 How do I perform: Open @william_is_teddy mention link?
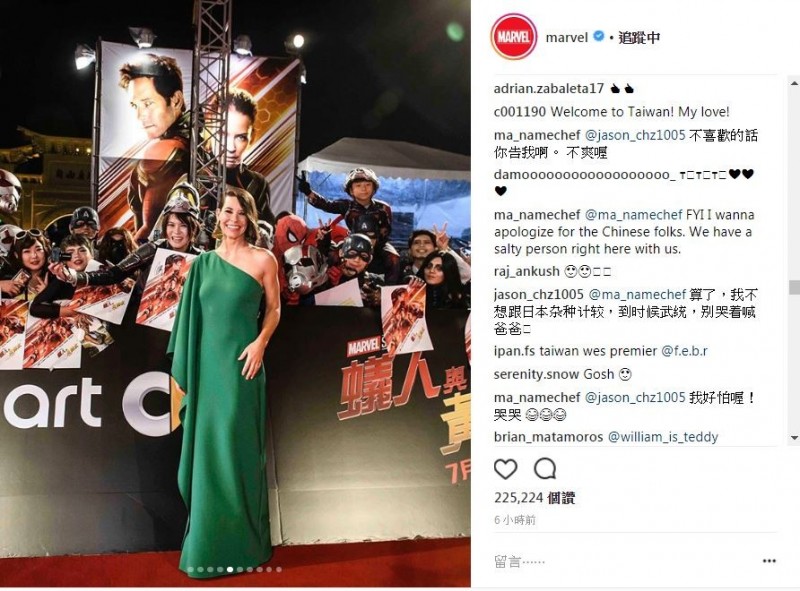[663, 437]
